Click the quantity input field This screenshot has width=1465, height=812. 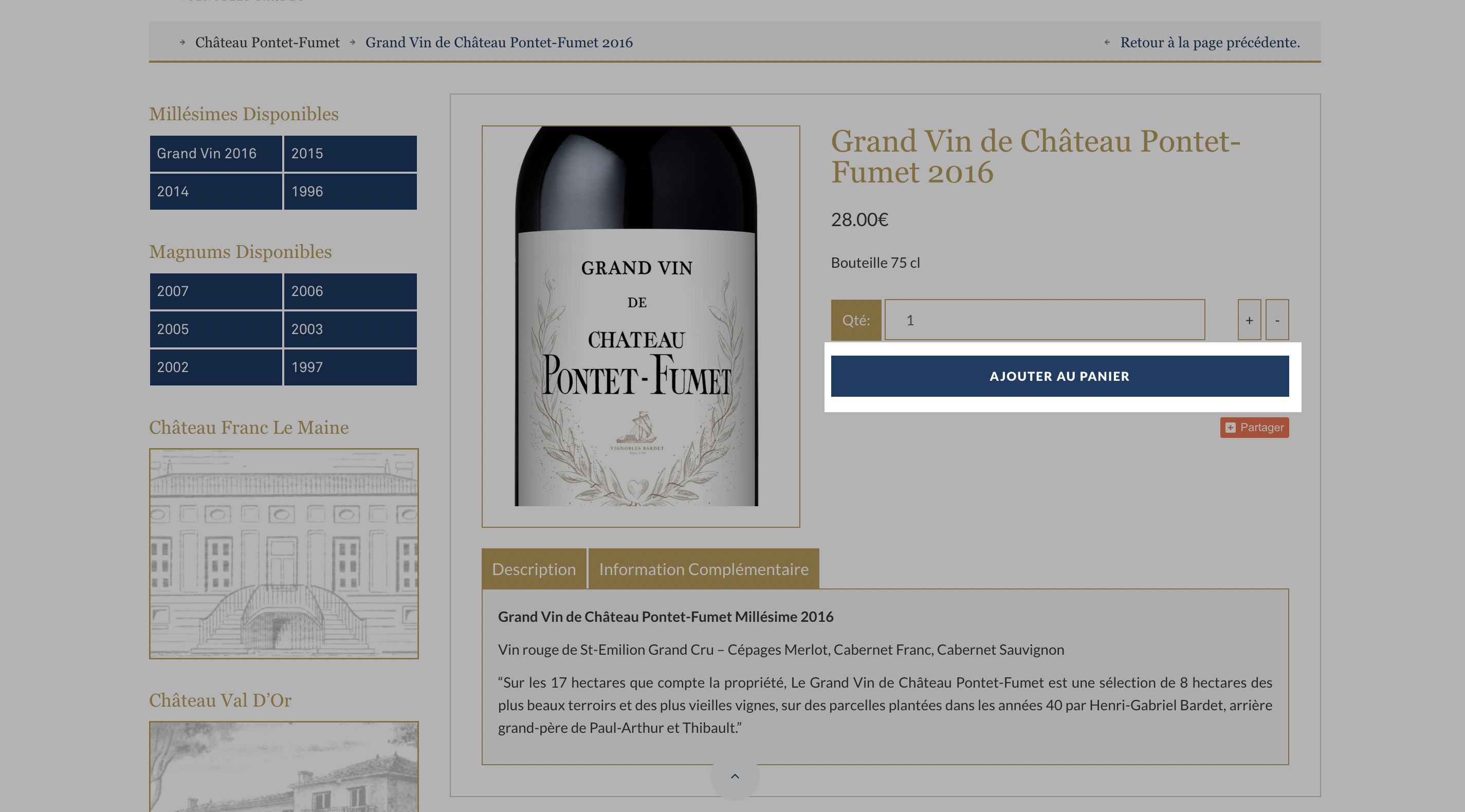(x=1044, y=320)
